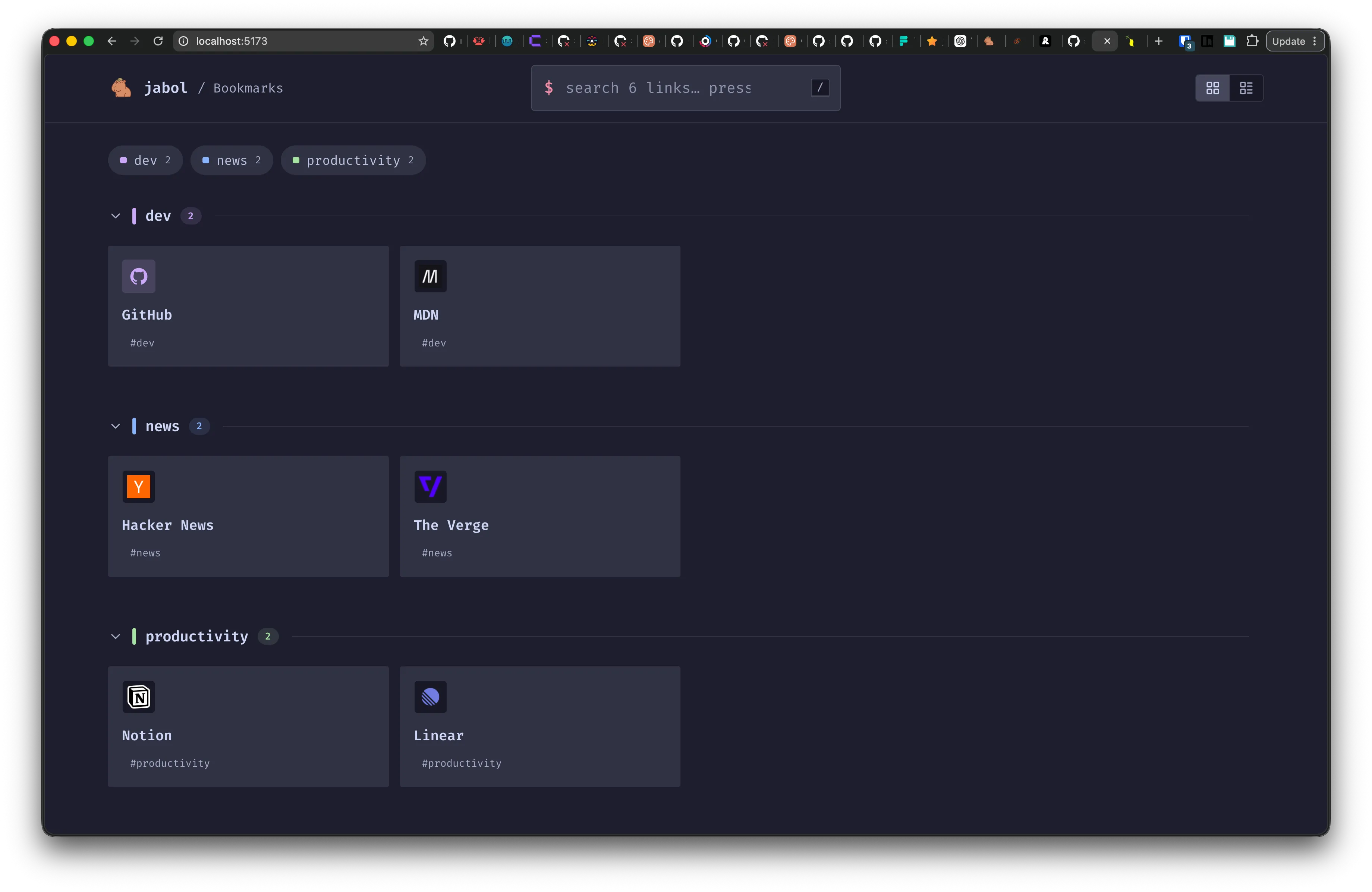The width and height of the screenshot is (1372, 892).
Task: Close the active browser tab
Action: click(1107, 41)
